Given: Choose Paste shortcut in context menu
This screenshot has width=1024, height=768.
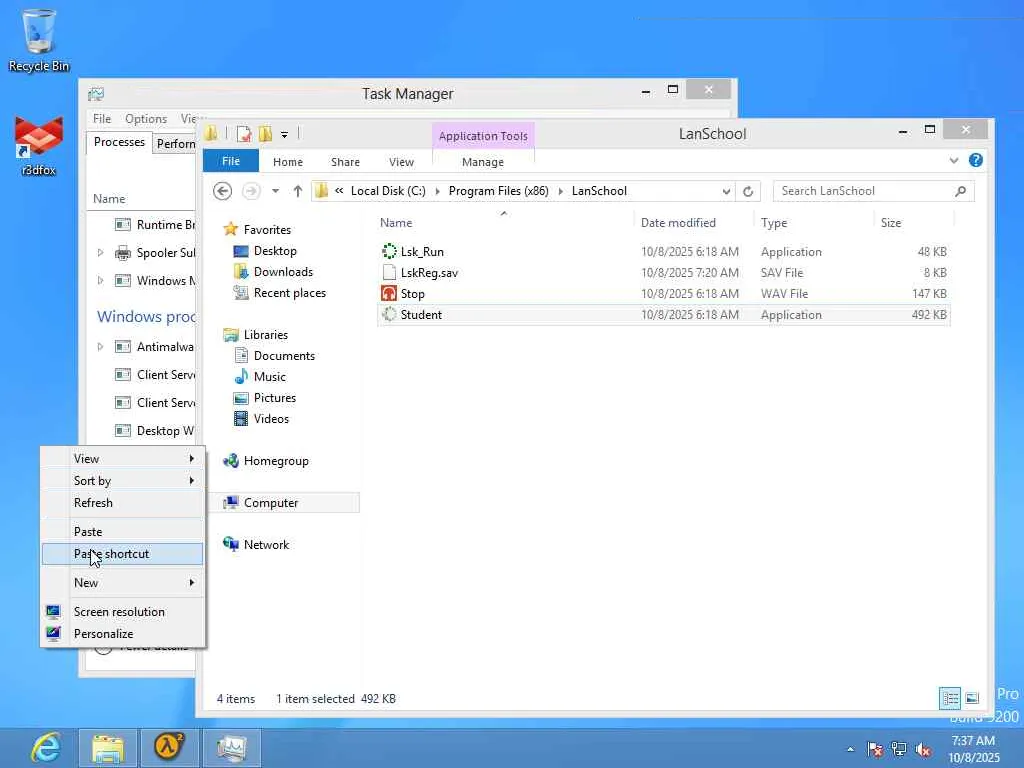Looking at the screenshot, I should click(x=123, y=554).
